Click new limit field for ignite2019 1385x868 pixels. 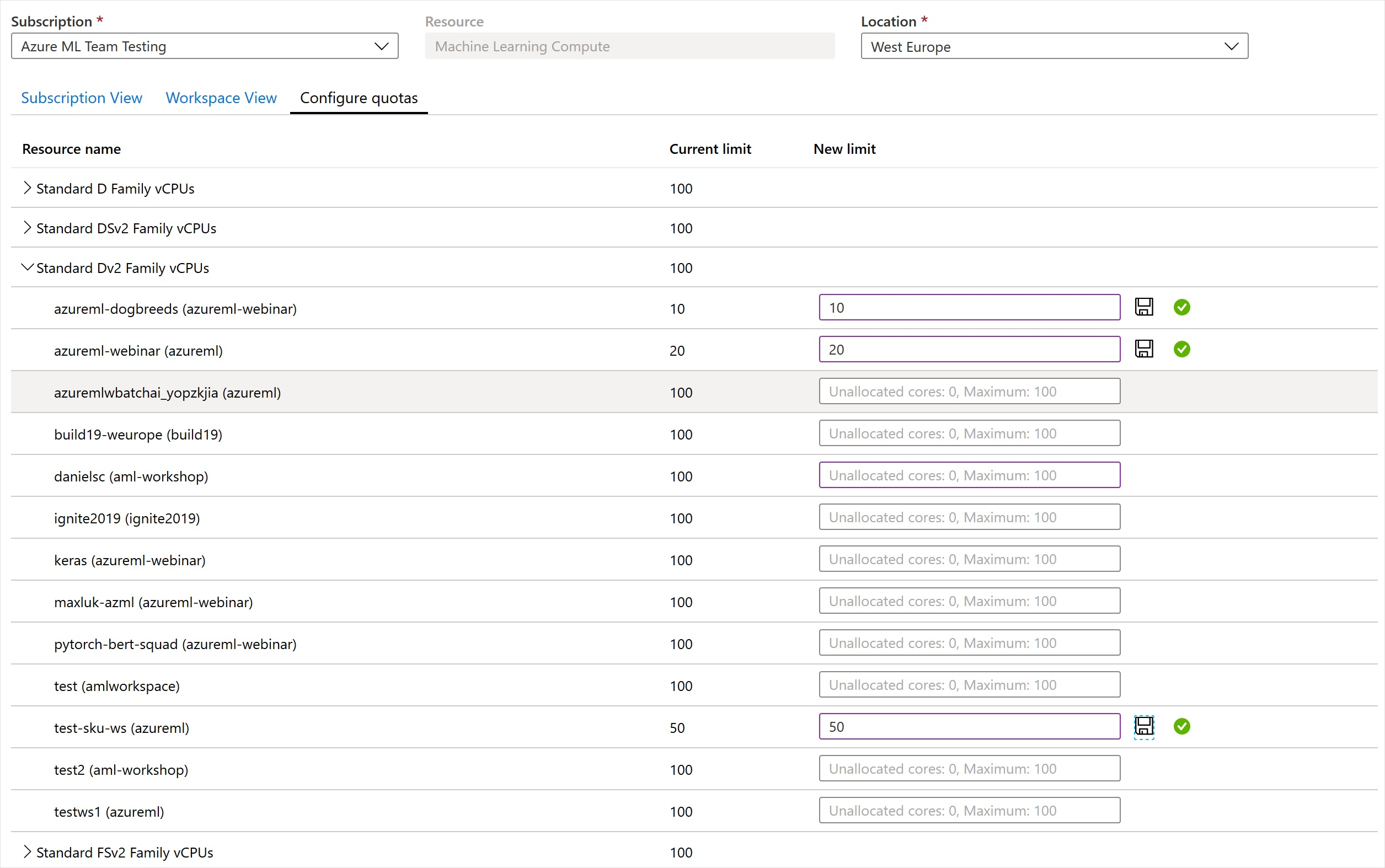969,517
